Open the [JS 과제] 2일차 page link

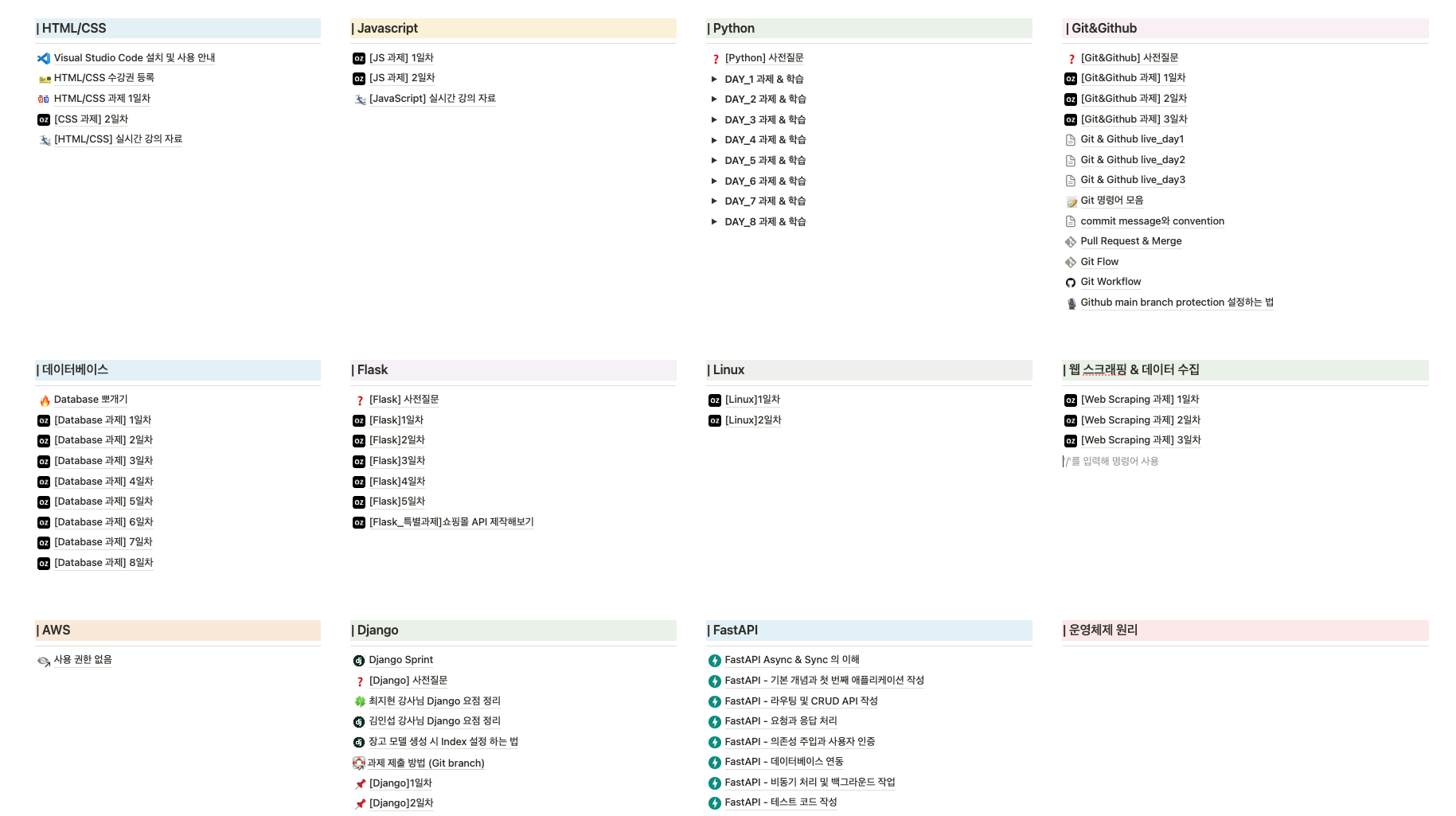(402, 78)
